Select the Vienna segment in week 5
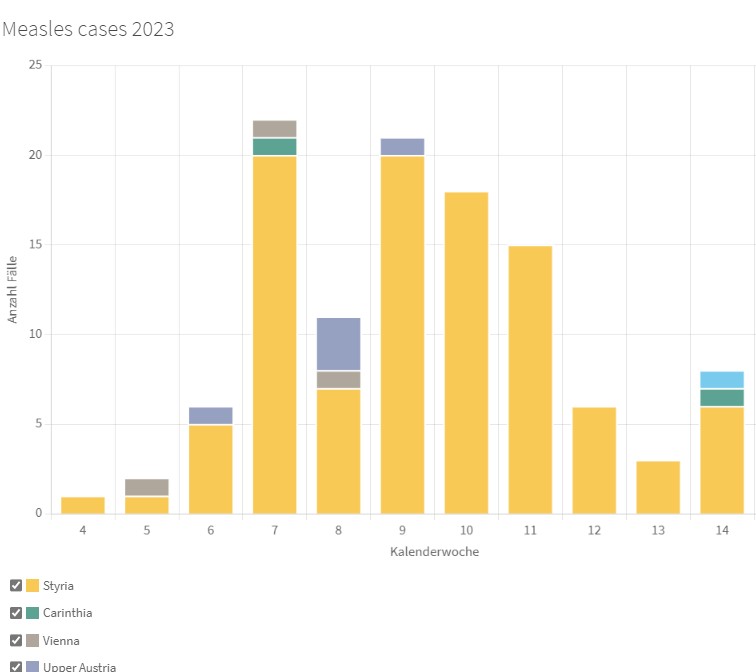This screenshot has width=756, height=672. [147, 487]
